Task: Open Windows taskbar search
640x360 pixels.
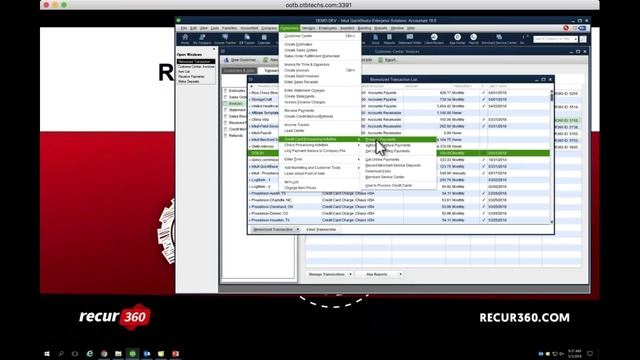Action: [61, 353]
